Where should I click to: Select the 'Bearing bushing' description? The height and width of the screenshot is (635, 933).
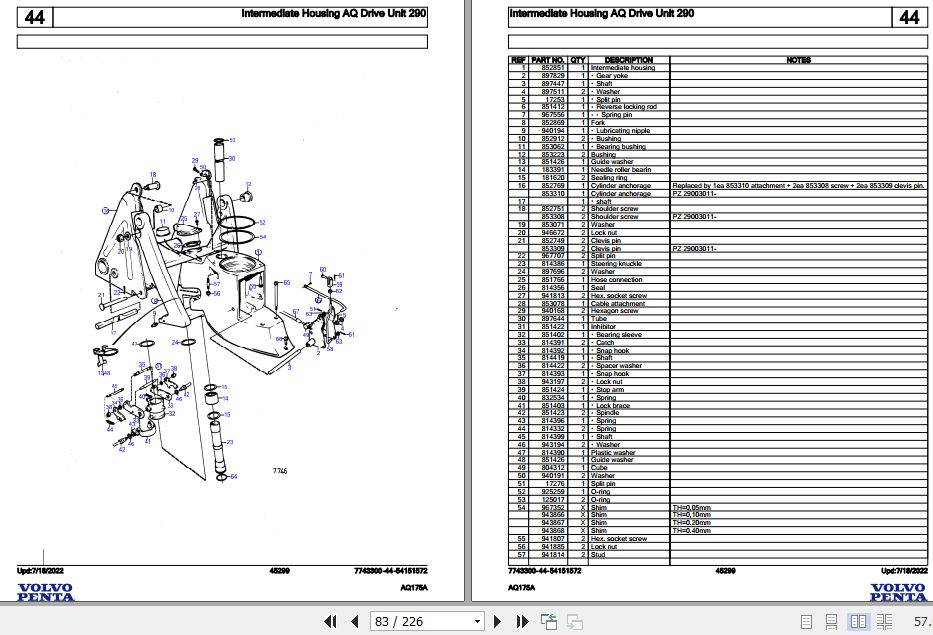(621, 147)
